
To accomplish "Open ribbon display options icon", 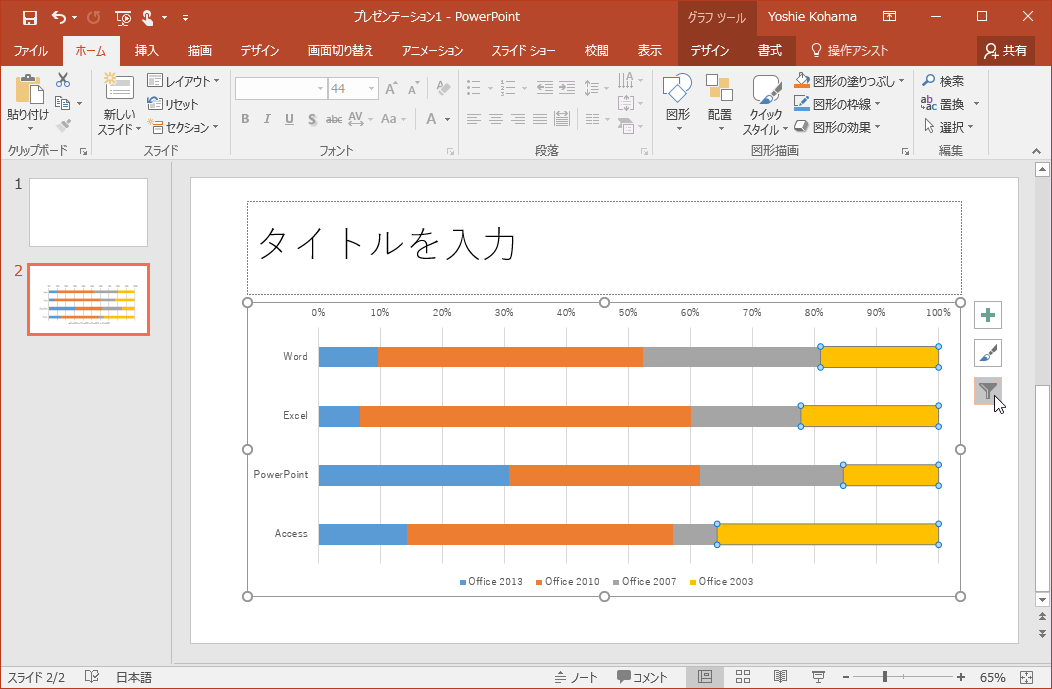I will pos(889,17).
